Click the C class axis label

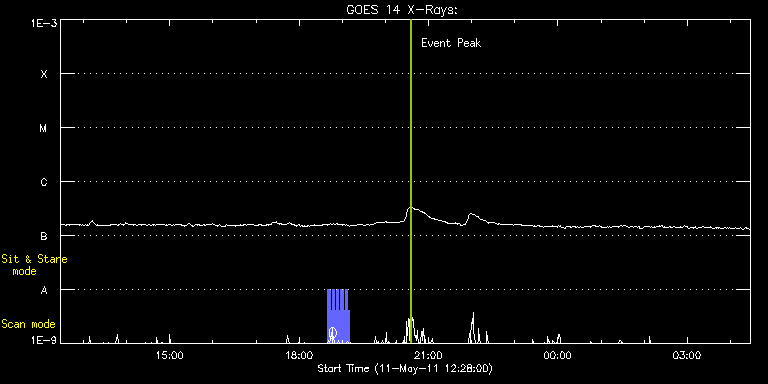pos(44,182)
